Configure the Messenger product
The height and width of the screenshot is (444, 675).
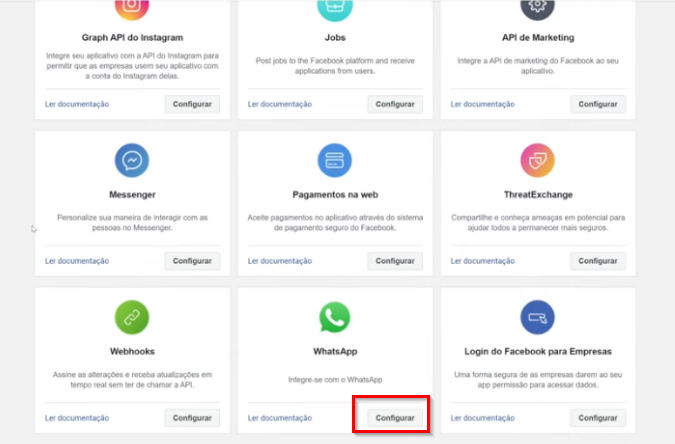[192, 261]
